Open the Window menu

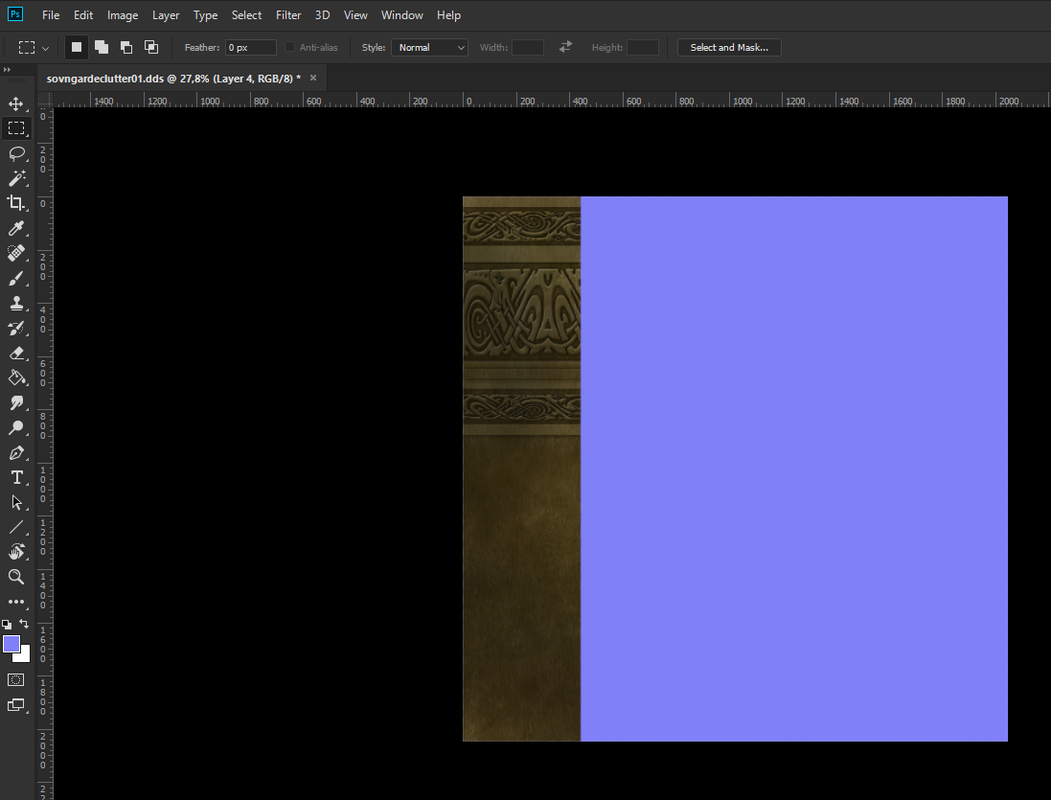[x=402, y=15]
